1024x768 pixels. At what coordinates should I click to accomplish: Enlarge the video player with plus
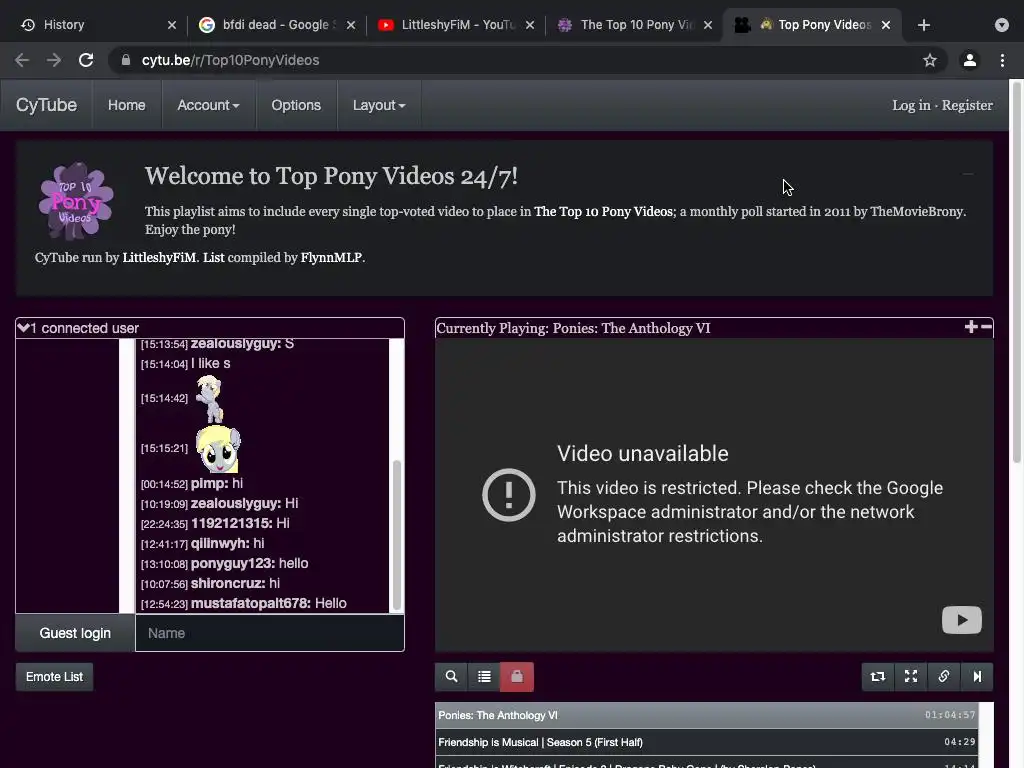971,327
